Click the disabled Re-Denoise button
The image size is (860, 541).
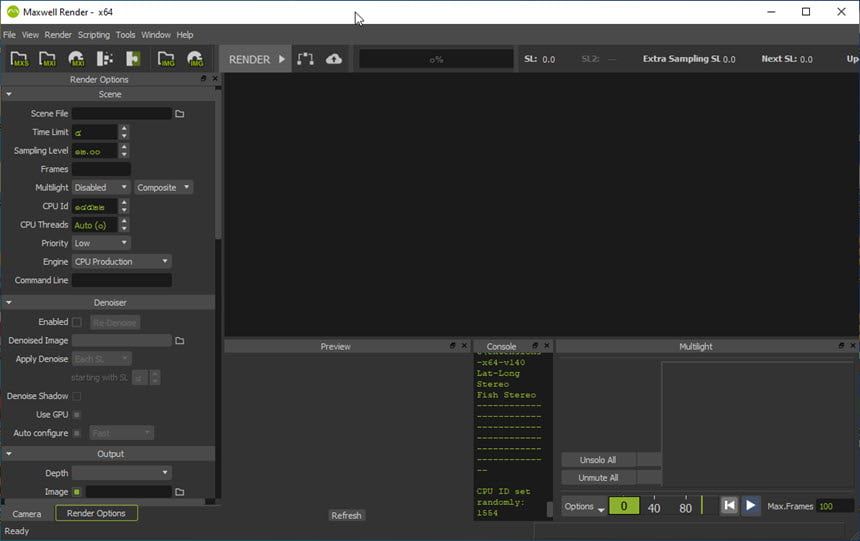115,323
